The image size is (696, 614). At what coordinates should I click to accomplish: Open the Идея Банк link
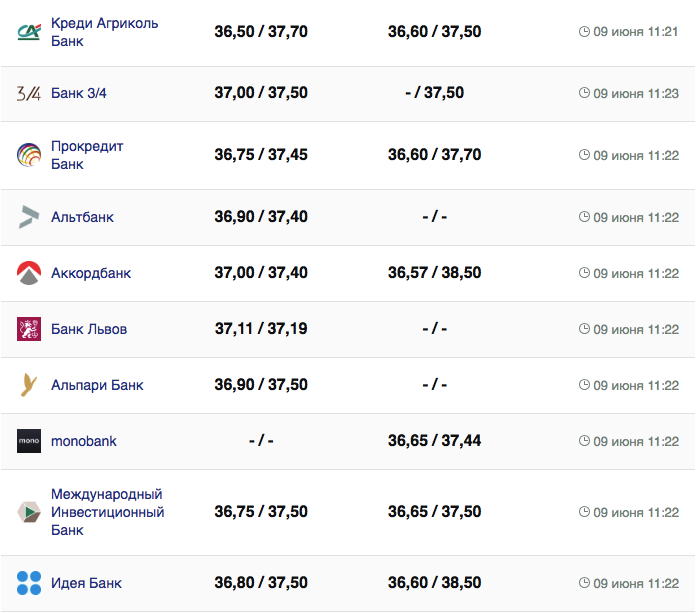click(x=86, y=583)
